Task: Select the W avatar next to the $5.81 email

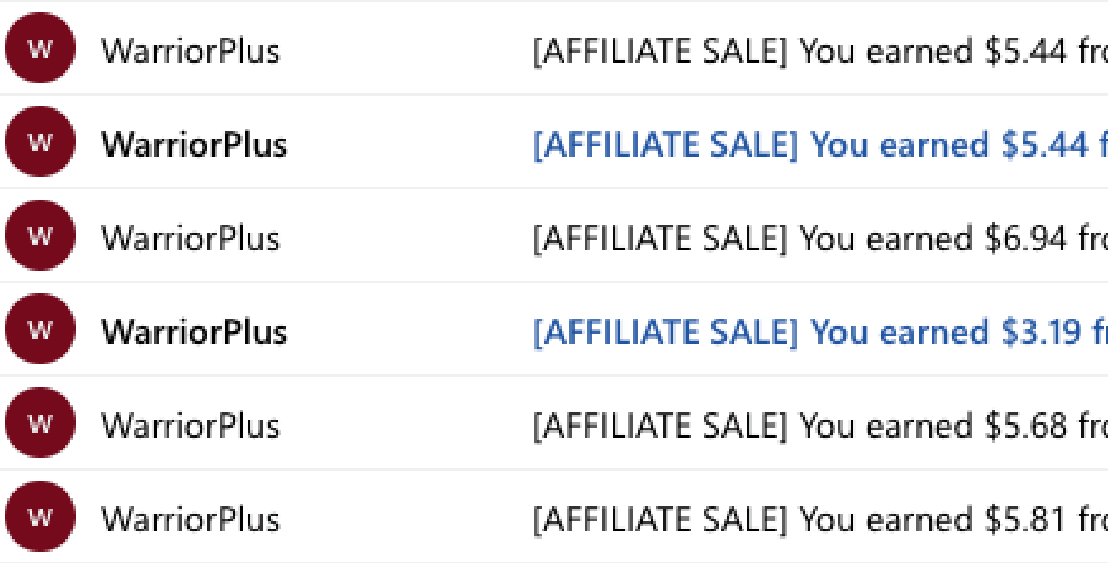Action: 40,516
